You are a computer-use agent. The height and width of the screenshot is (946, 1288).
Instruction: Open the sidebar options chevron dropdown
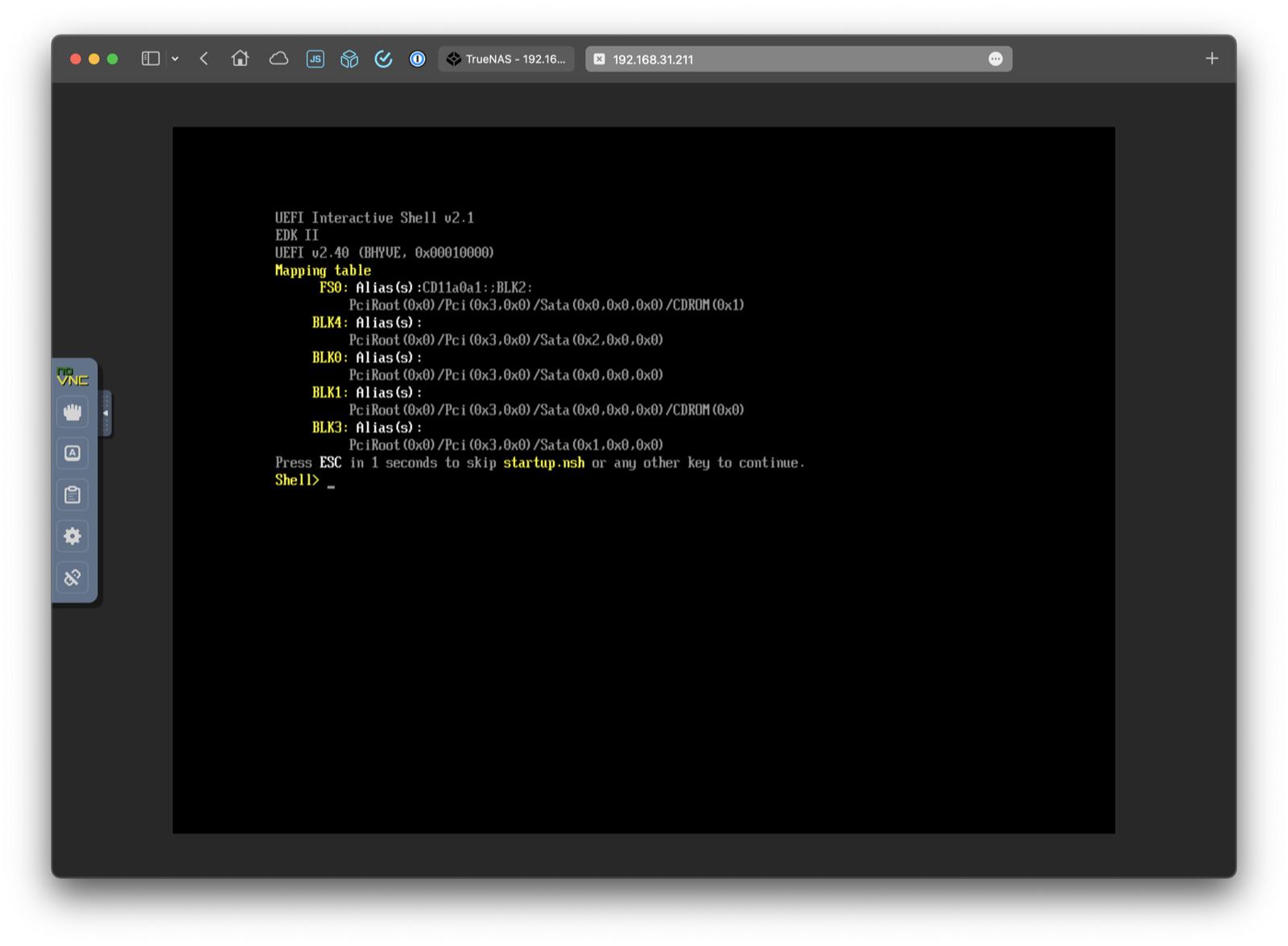click(173, 59)
